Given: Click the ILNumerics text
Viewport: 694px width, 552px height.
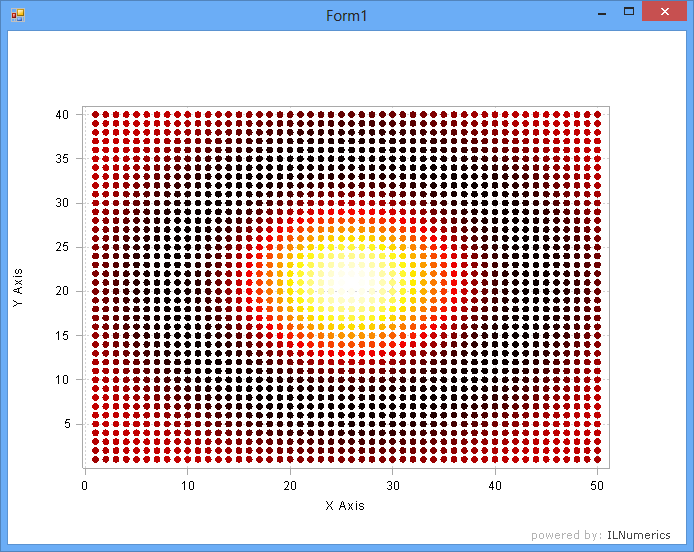Looking at the screenshot, I should [639, 535].
